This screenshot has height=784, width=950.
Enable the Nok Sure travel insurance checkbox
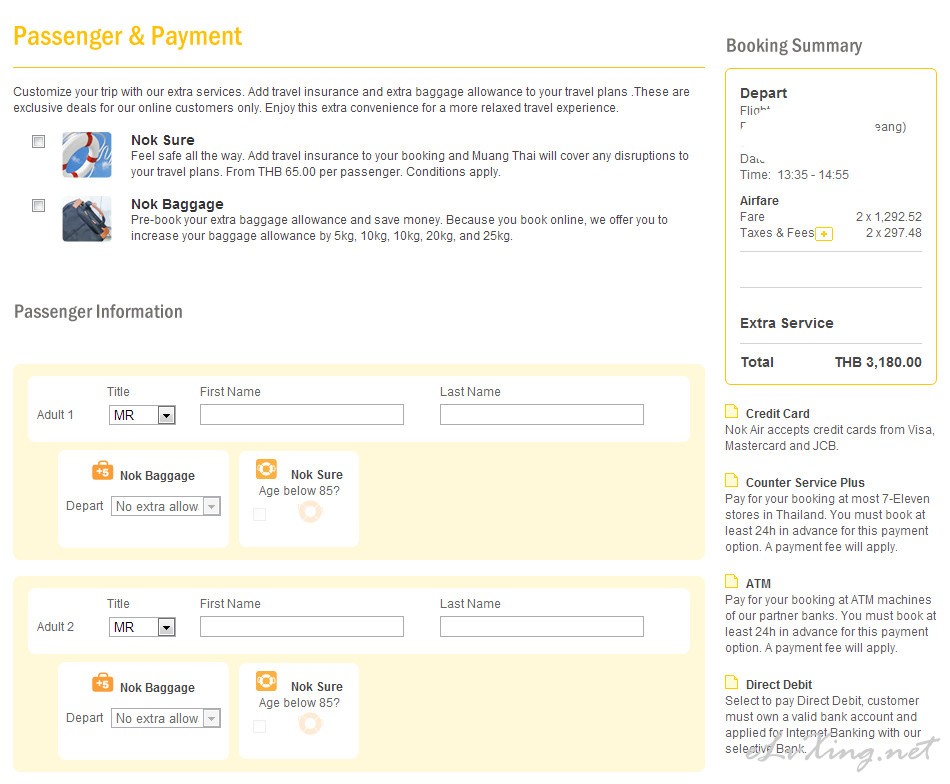click(39, 142)
